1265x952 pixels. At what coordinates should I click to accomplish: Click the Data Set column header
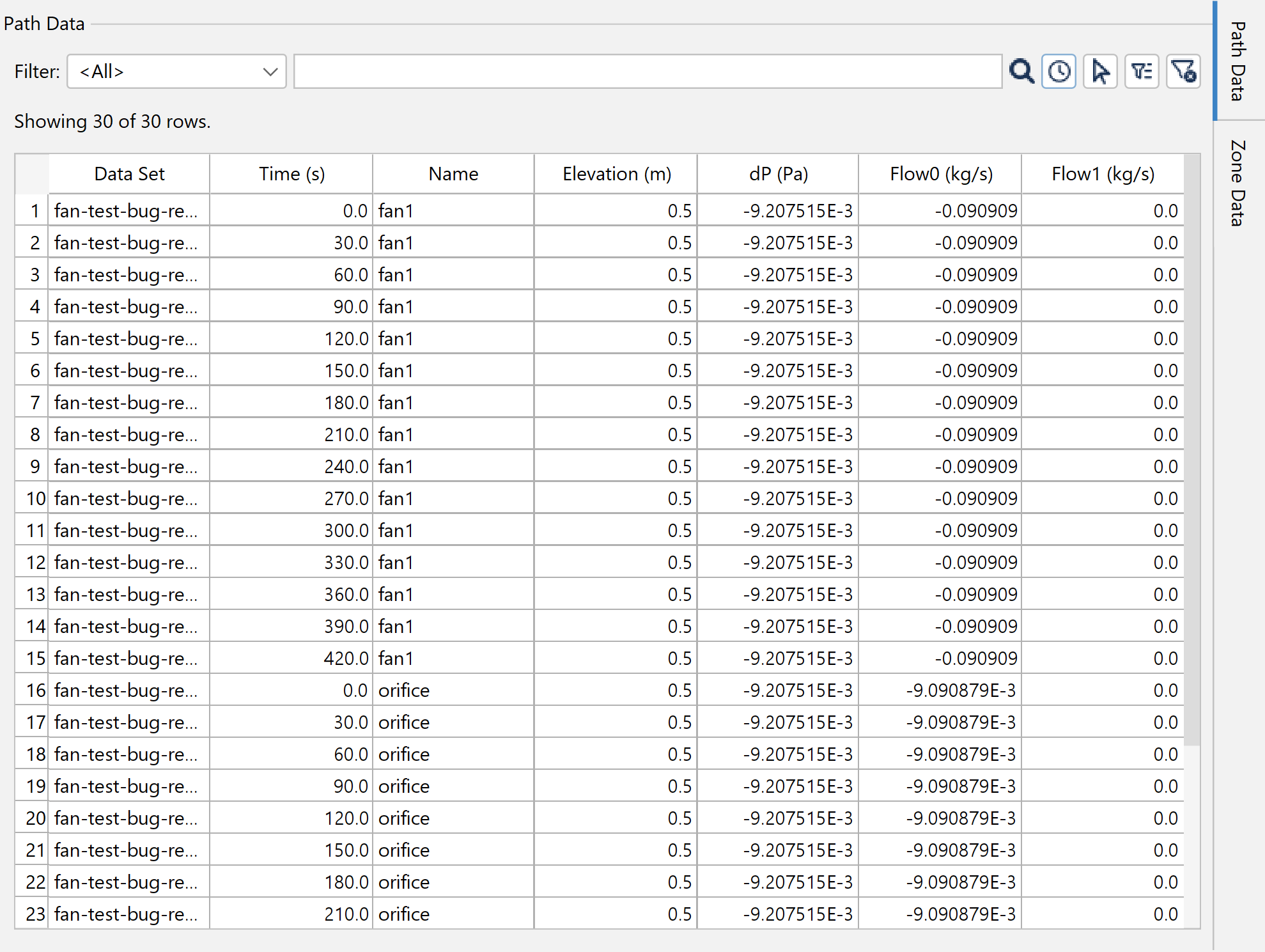point(129,174)
